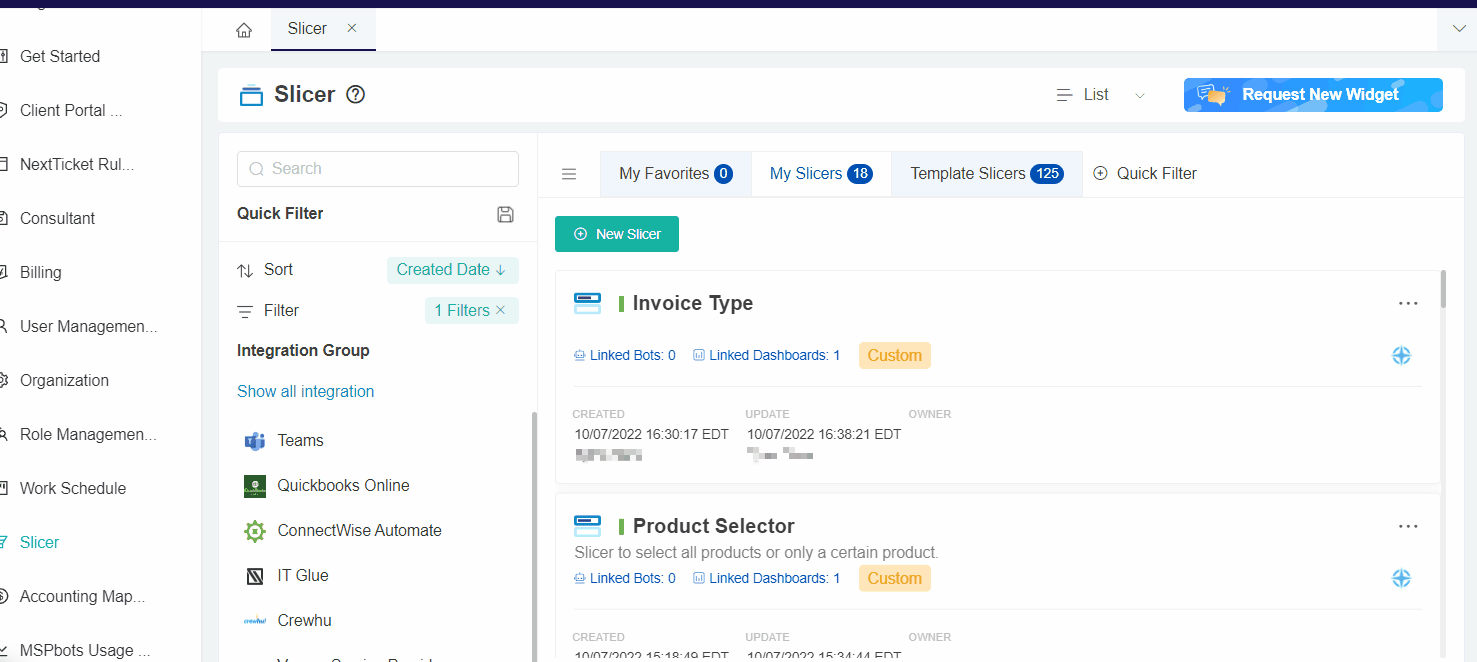This screenshot has height=662, width=1477.
Task: Click the slicer list vertical scrollbar
Action: tap(1442, 290)
